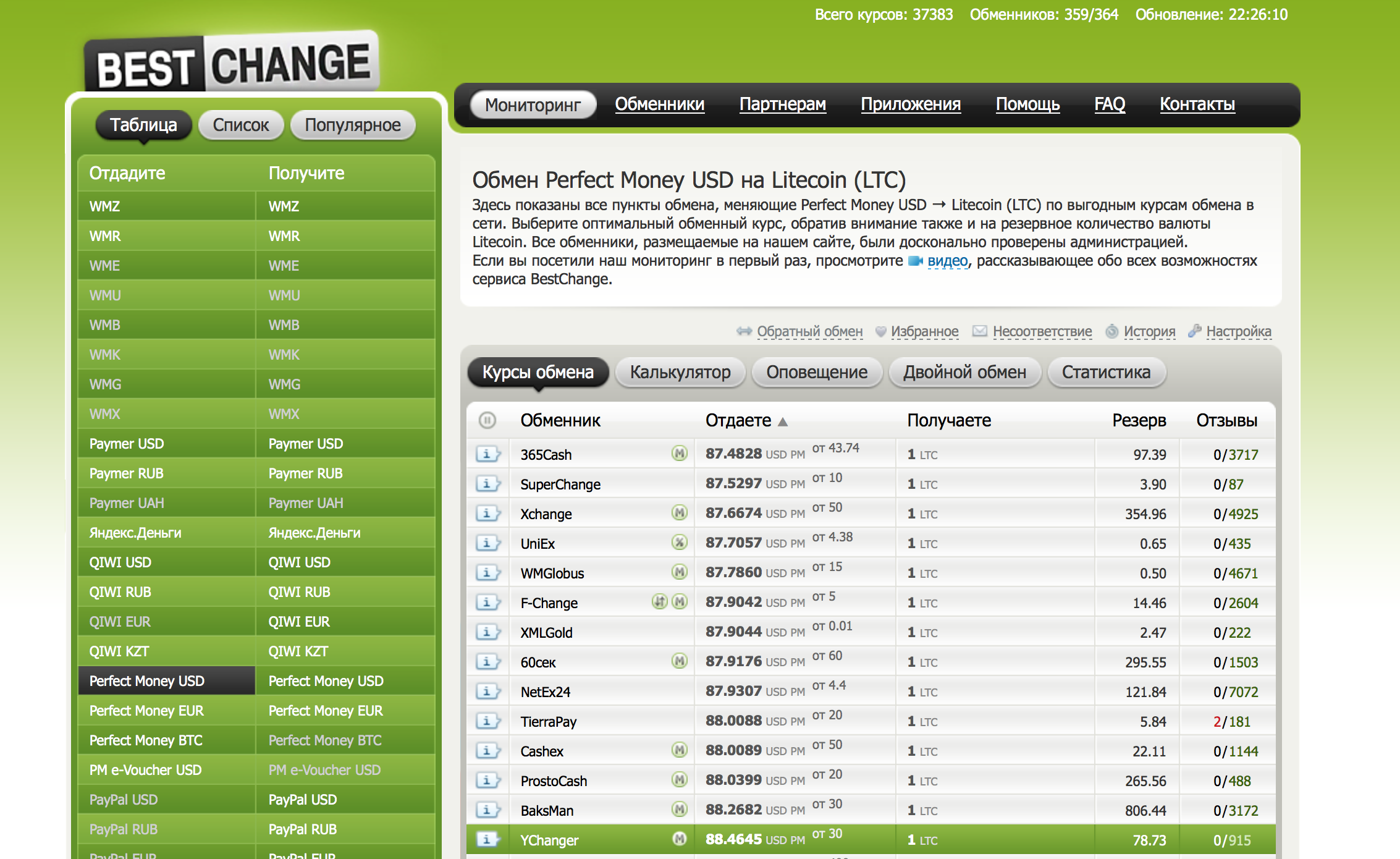Click the info icon for TierraPay row

point(487,722)
